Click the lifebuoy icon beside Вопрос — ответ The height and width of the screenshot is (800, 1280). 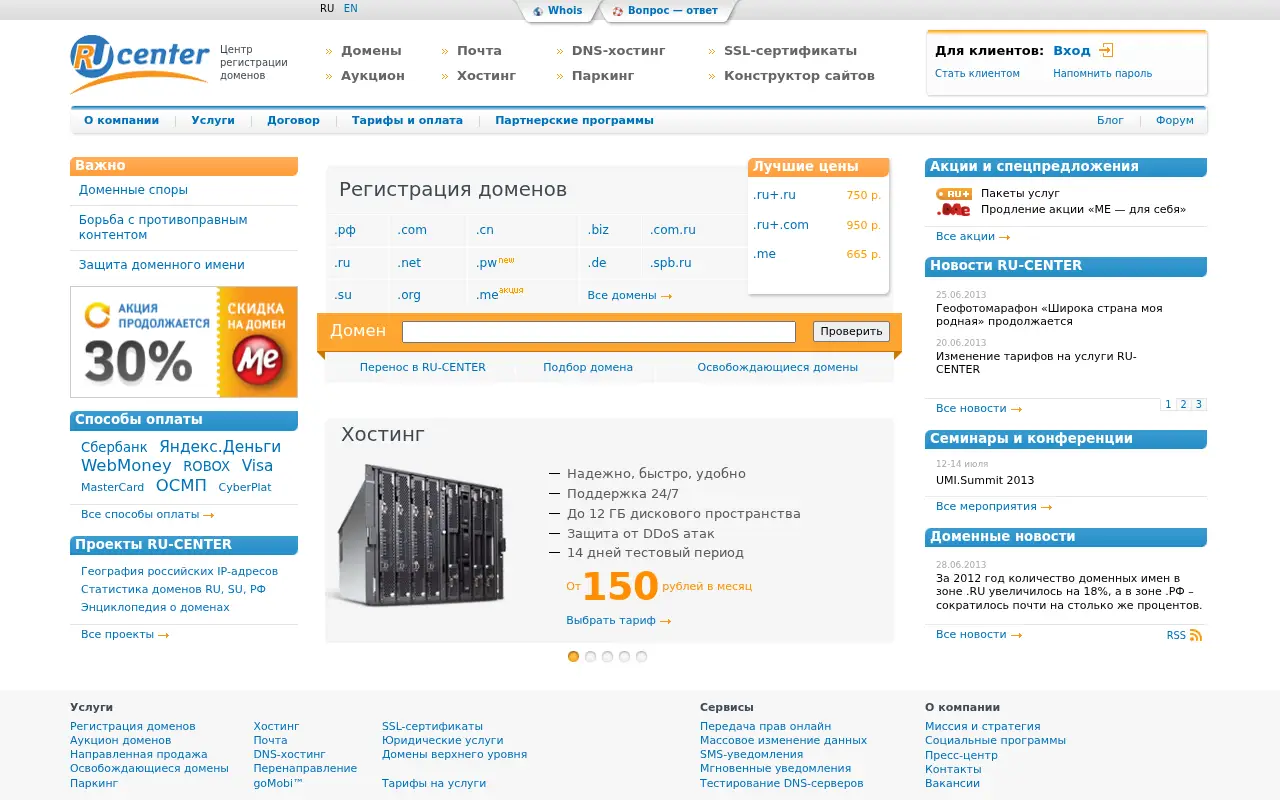pyautogui.click(x=617, y=11)
